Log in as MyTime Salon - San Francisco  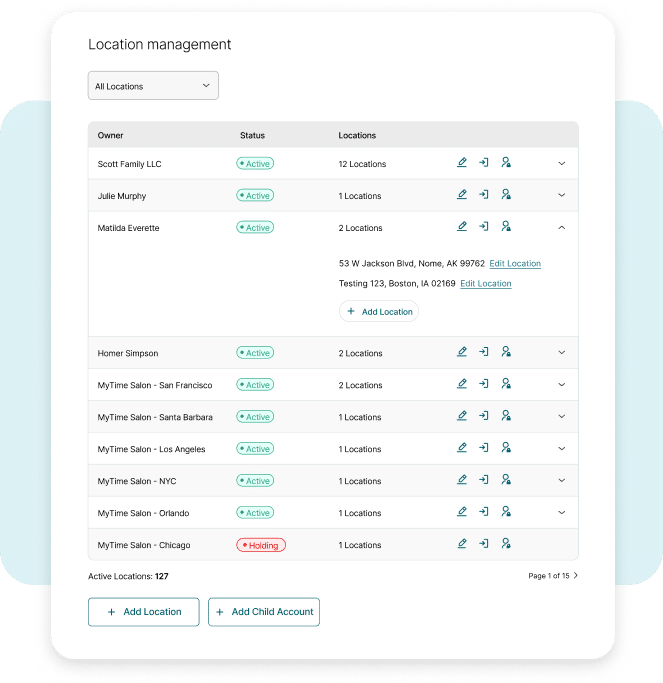click(x=484, y=384)
